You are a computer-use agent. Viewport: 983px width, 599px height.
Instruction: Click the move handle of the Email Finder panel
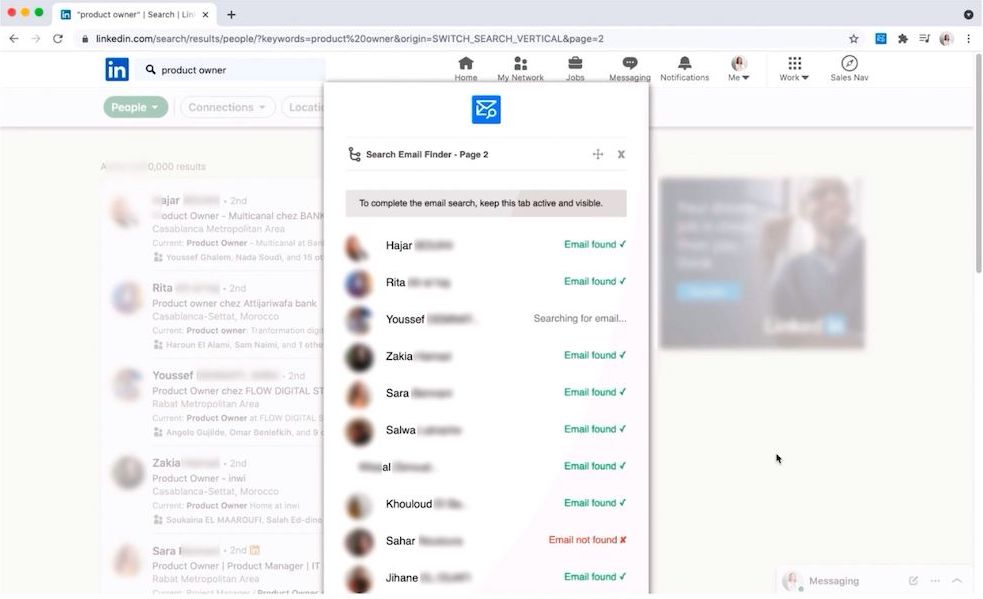coord(597,154)
